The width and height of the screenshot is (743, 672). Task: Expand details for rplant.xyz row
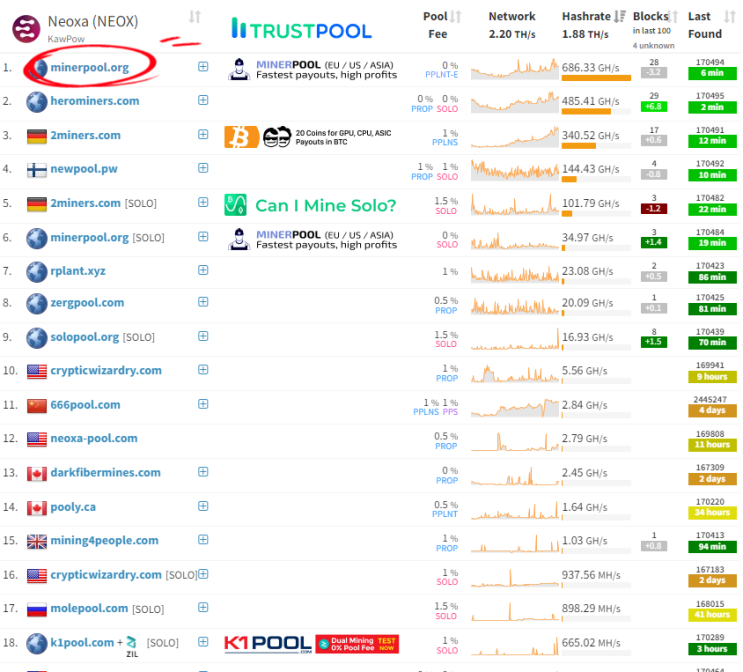tap(203, 270)
